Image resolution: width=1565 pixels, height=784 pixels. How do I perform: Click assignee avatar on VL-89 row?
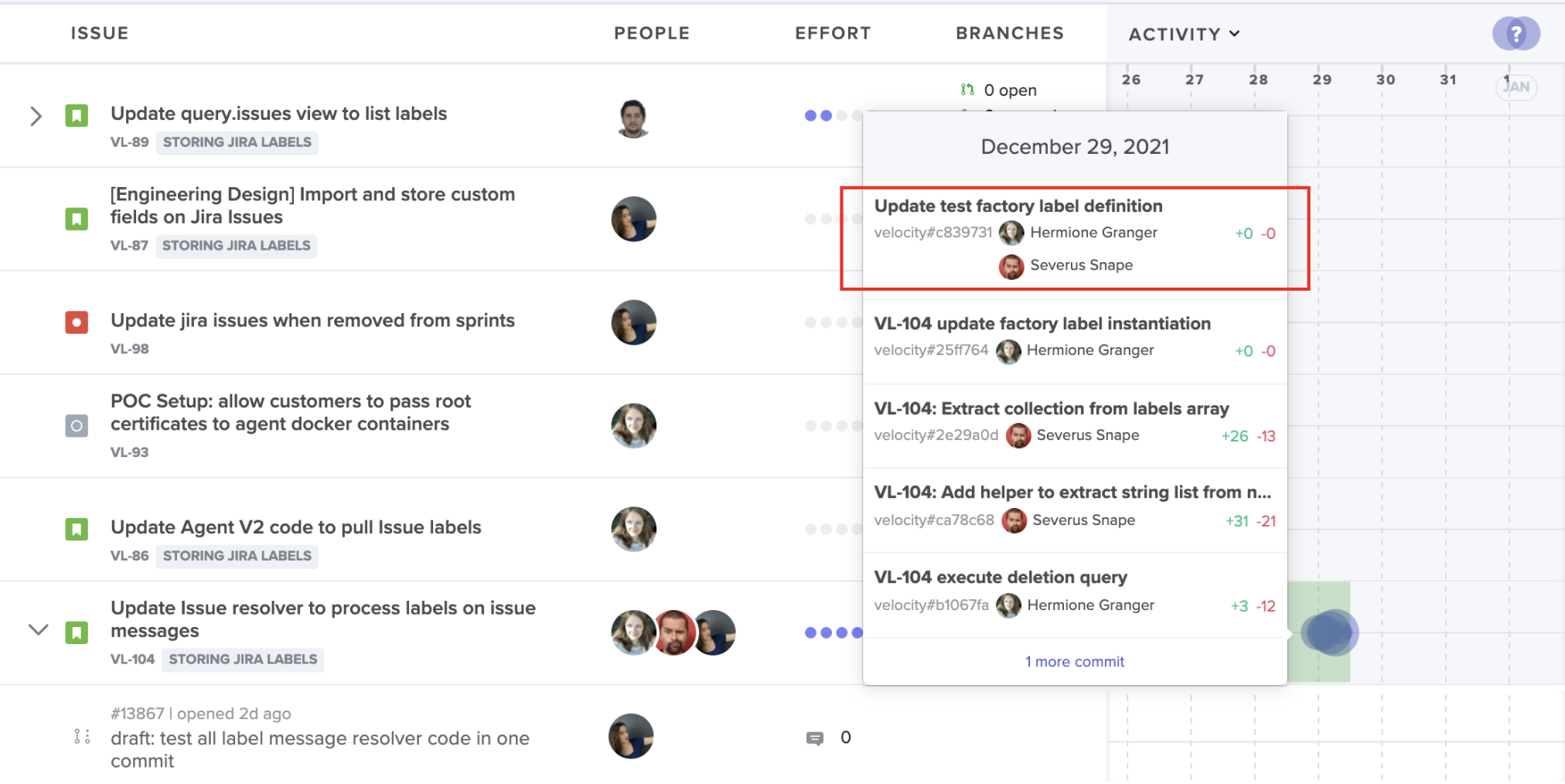[633, 118]
